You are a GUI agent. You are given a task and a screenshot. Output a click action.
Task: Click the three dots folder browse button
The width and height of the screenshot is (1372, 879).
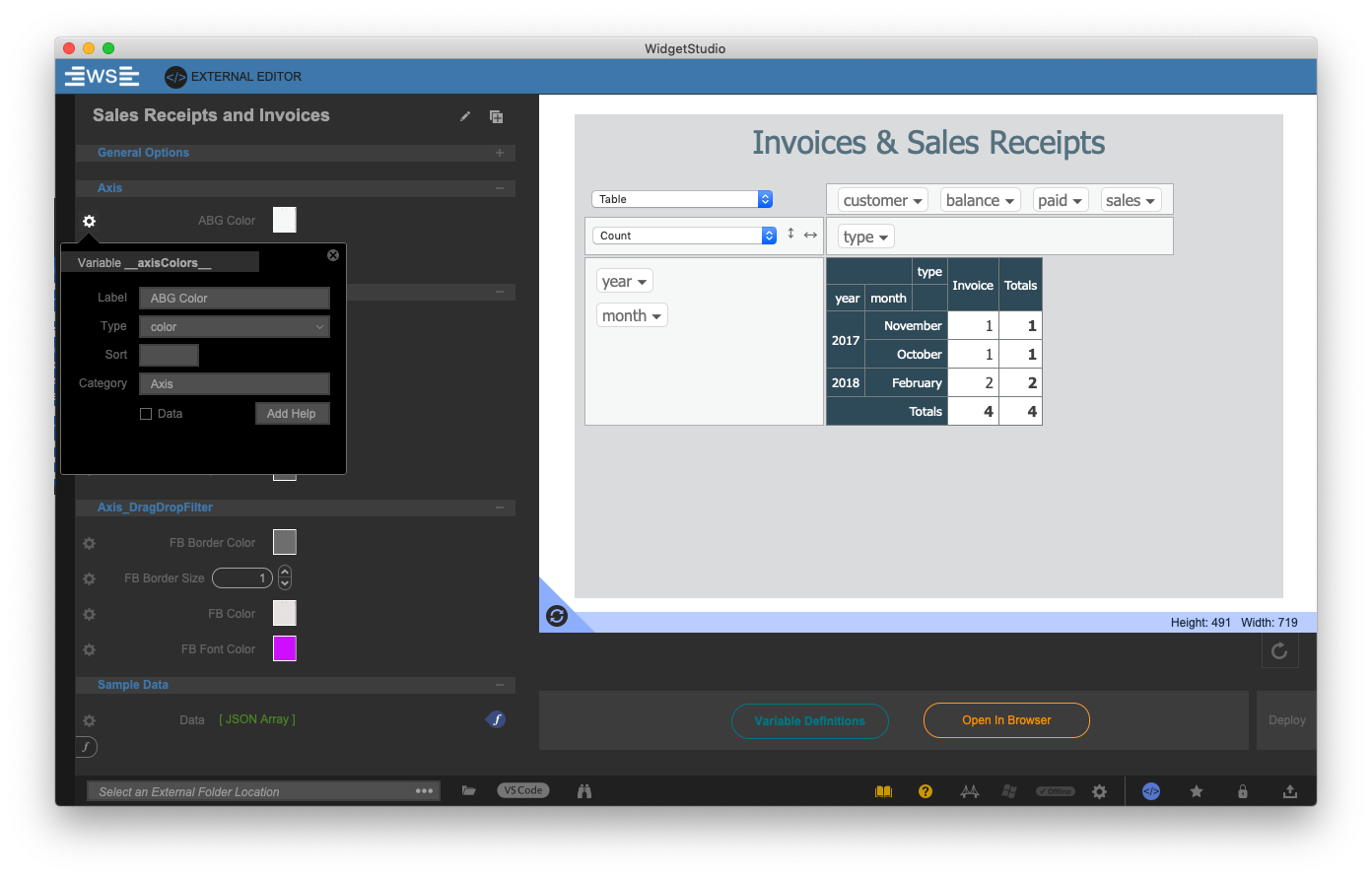pyautogui.click(x=425, y=791)
